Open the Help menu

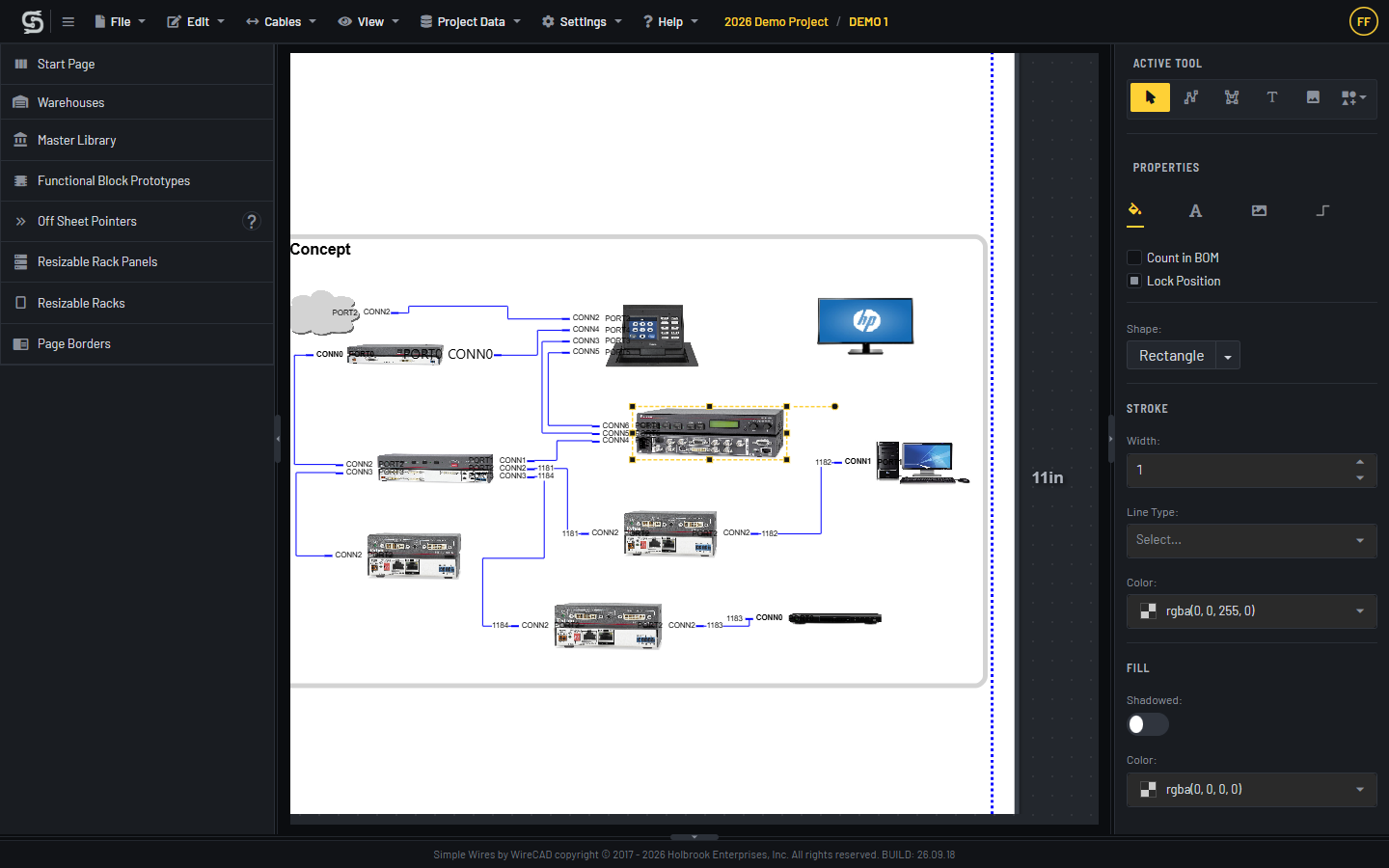click(670, 21)
